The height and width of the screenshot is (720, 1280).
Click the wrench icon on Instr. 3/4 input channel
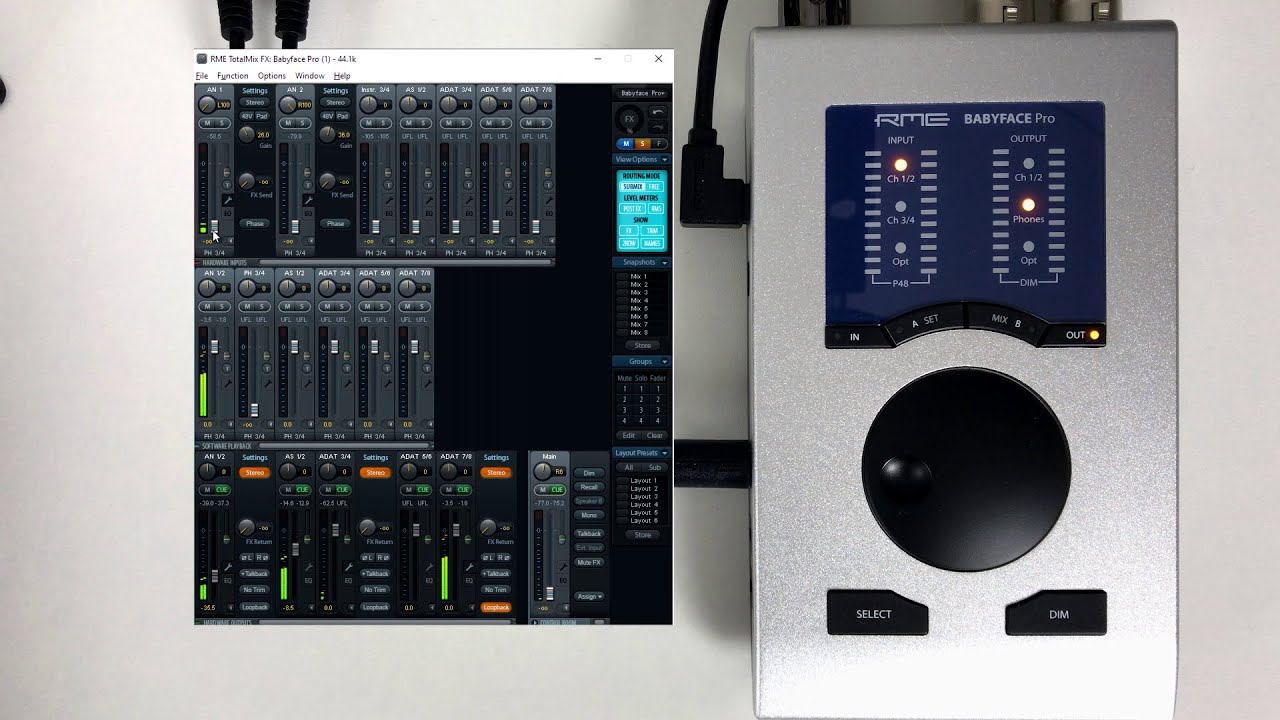389,200
